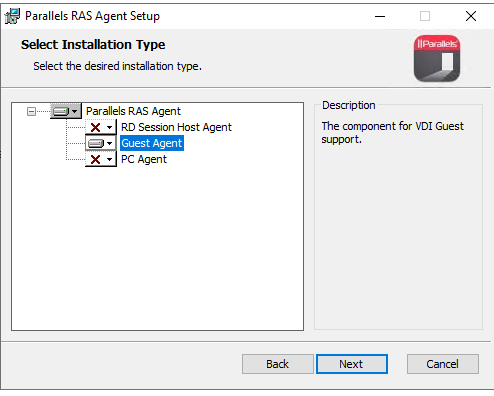Screen dimensions: 494x396
Task: Close the Parallels RAS Agent Setup window
Action: click(471, 16)
